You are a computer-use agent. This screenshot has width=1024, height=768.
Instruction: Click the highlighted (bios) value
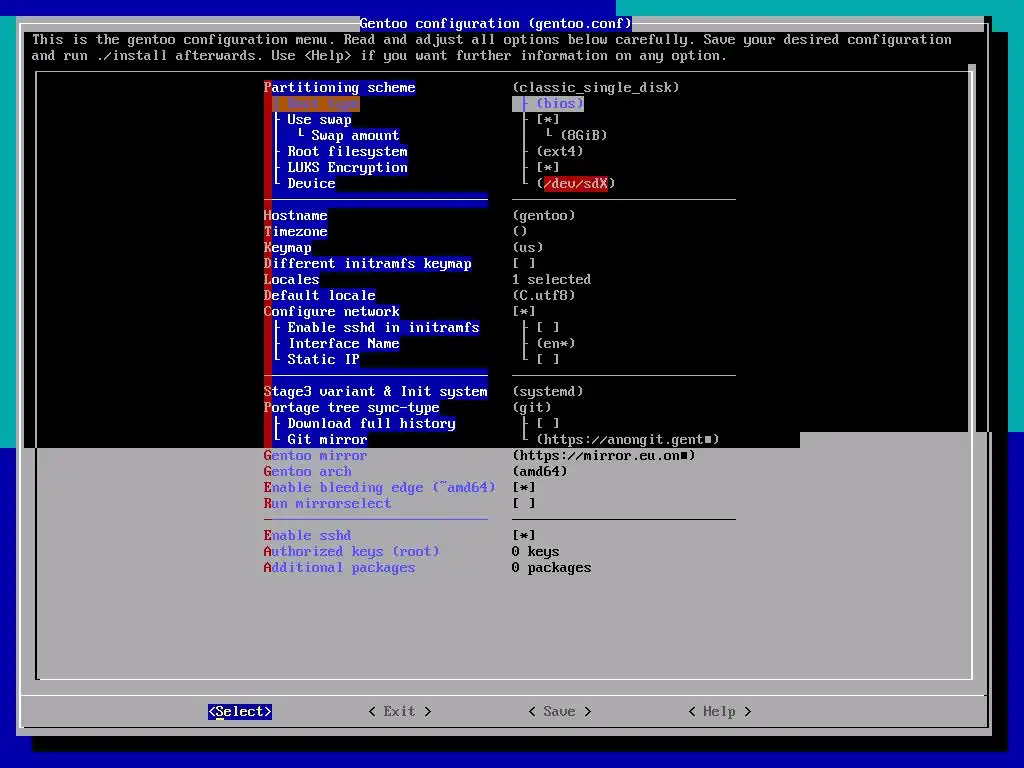point(560,103)
